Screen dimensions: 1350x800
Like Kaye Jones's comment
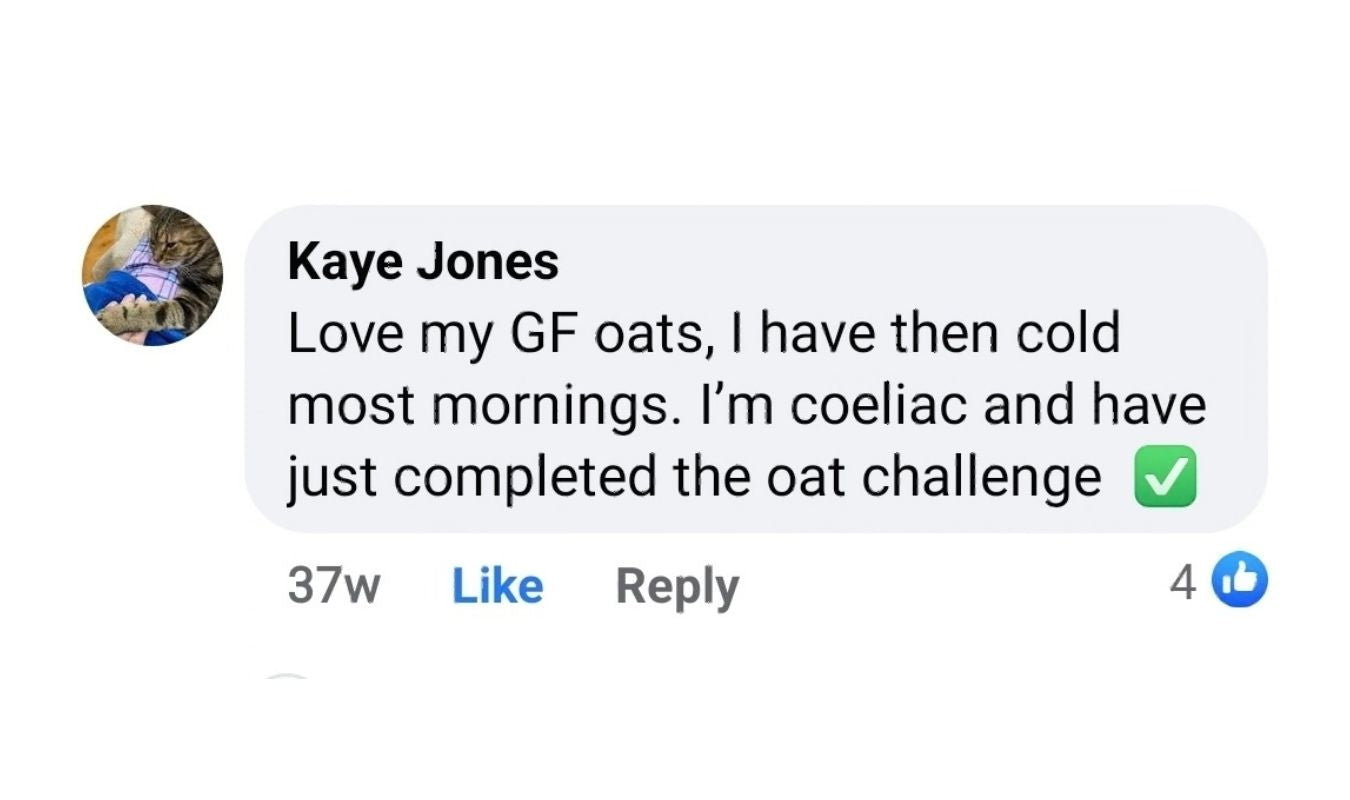pyautogui.click(x=497, y=586)
